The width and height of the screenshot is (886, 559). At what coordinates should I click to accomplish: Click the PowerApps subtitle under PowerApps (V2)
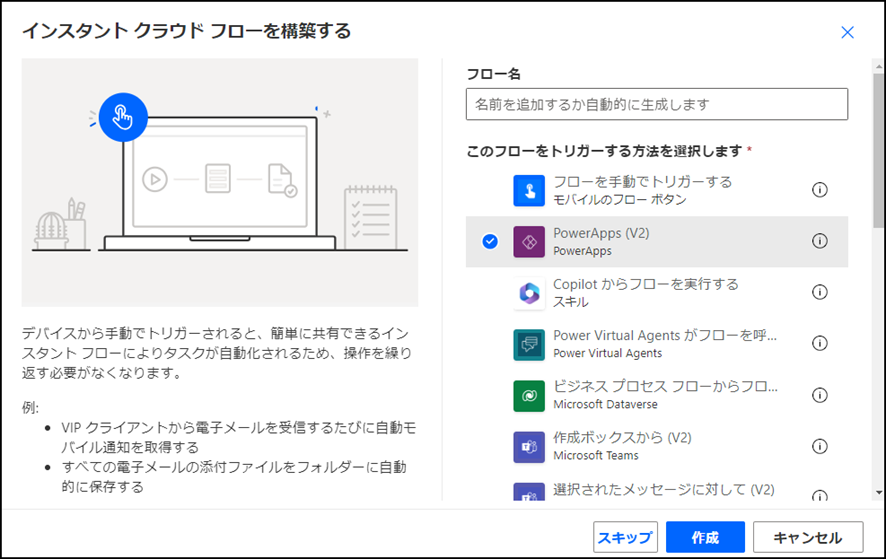point(582,251)
